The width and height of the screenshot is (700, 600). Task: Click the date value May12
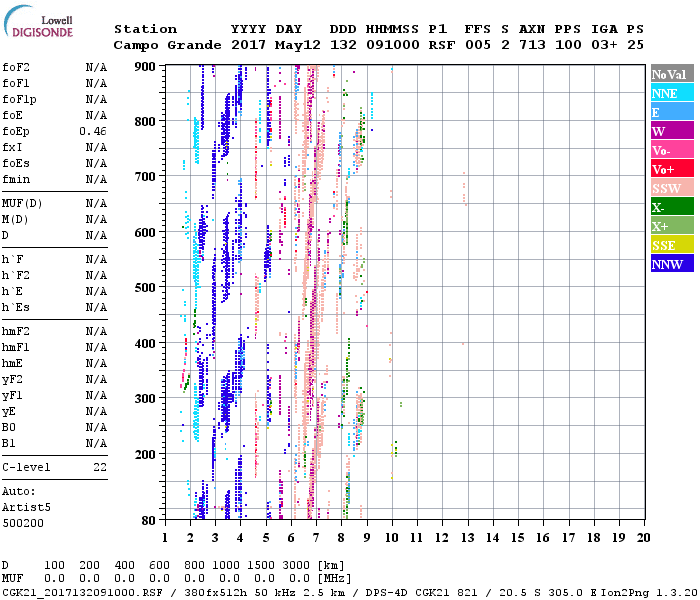point(298,45)
